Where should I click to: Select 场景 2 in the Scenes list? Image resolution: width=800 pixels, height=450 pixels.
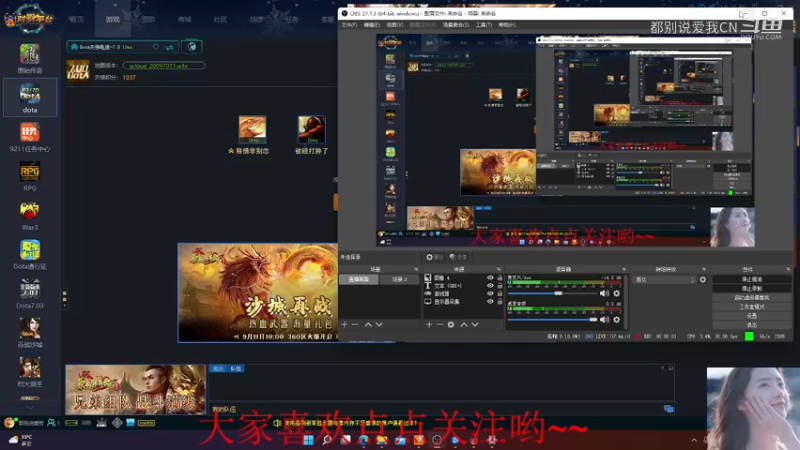[399, 280]
